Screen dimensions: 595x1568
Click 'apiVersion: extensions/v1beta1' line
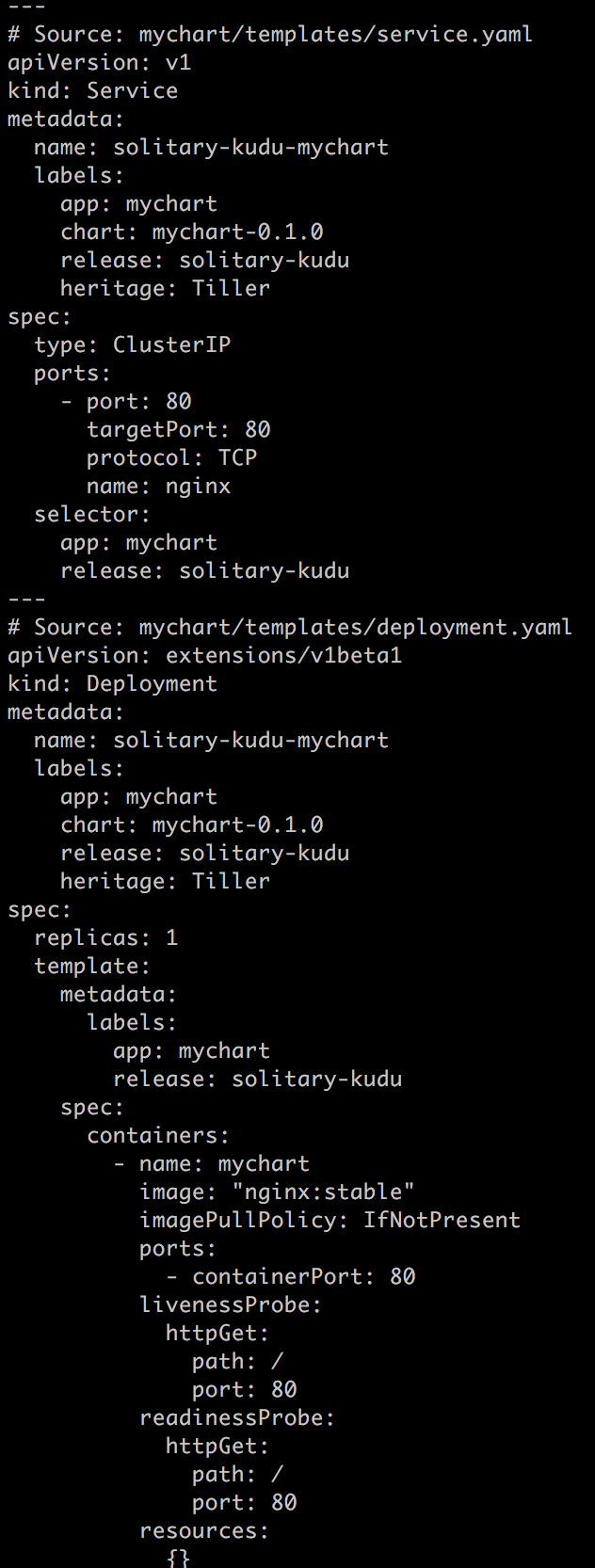click(204, 656)
